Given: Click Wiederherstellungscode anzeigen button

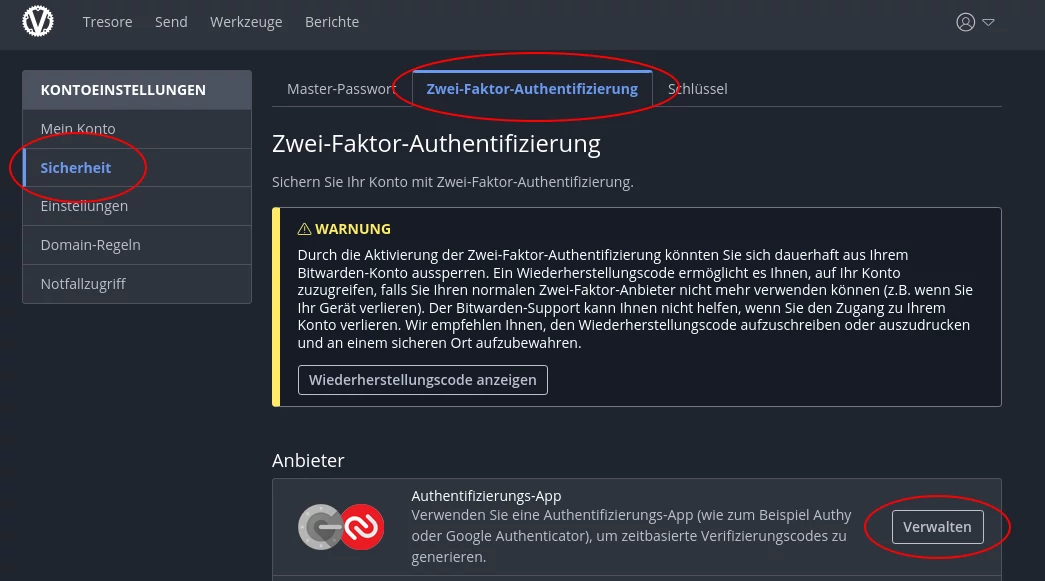Looking at the screenshot, I should 423,380.
